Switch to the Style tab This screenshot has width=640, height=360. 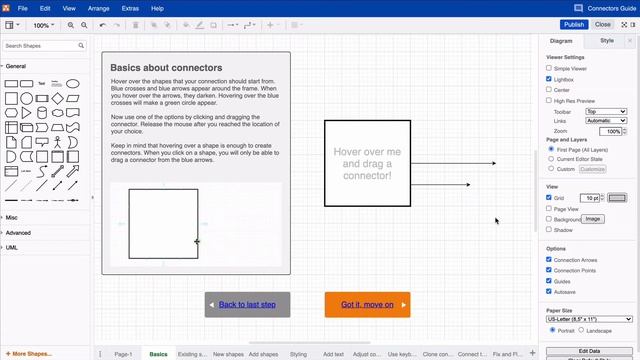[x=607, y=40]
